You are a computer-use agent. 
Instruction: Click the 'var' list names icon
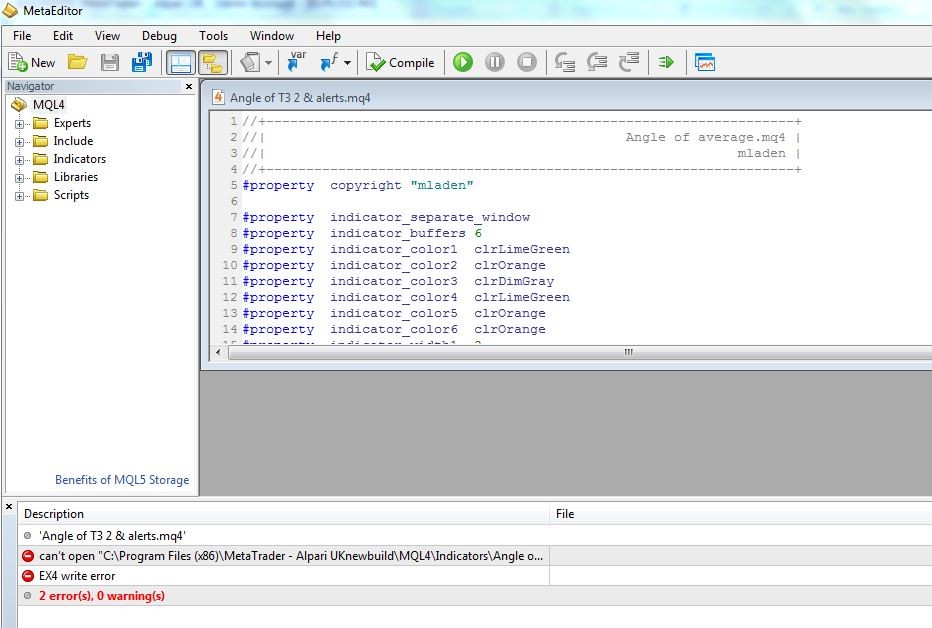tap(295, 62)
